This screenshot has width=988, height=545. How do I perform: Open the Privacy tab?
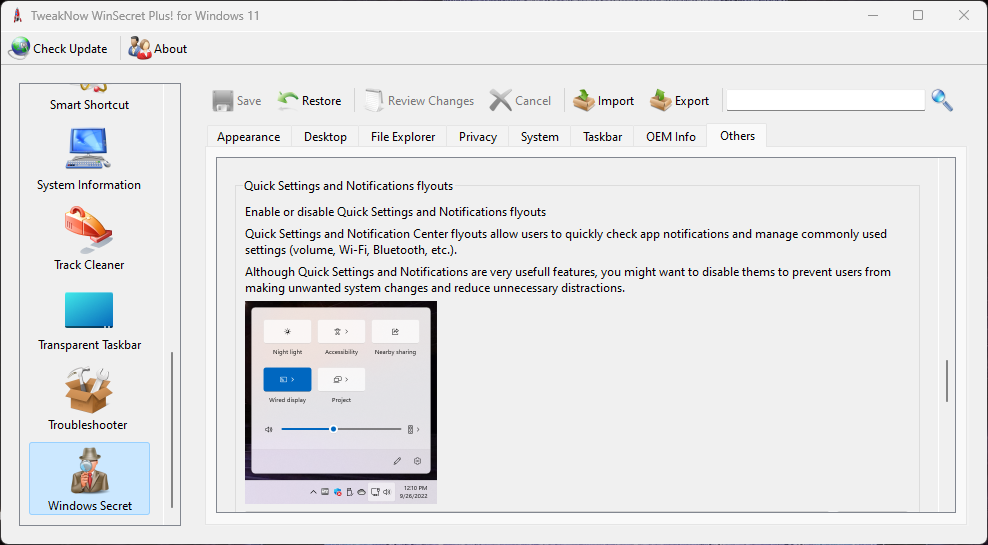pyautogui.click(x=478, y=137)
